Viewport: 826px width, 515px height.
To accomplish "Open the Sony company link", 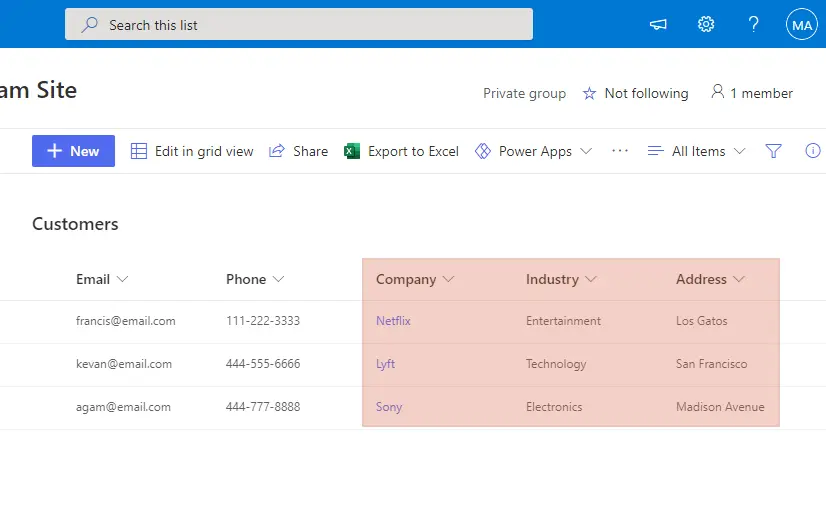I will (389, 407).
